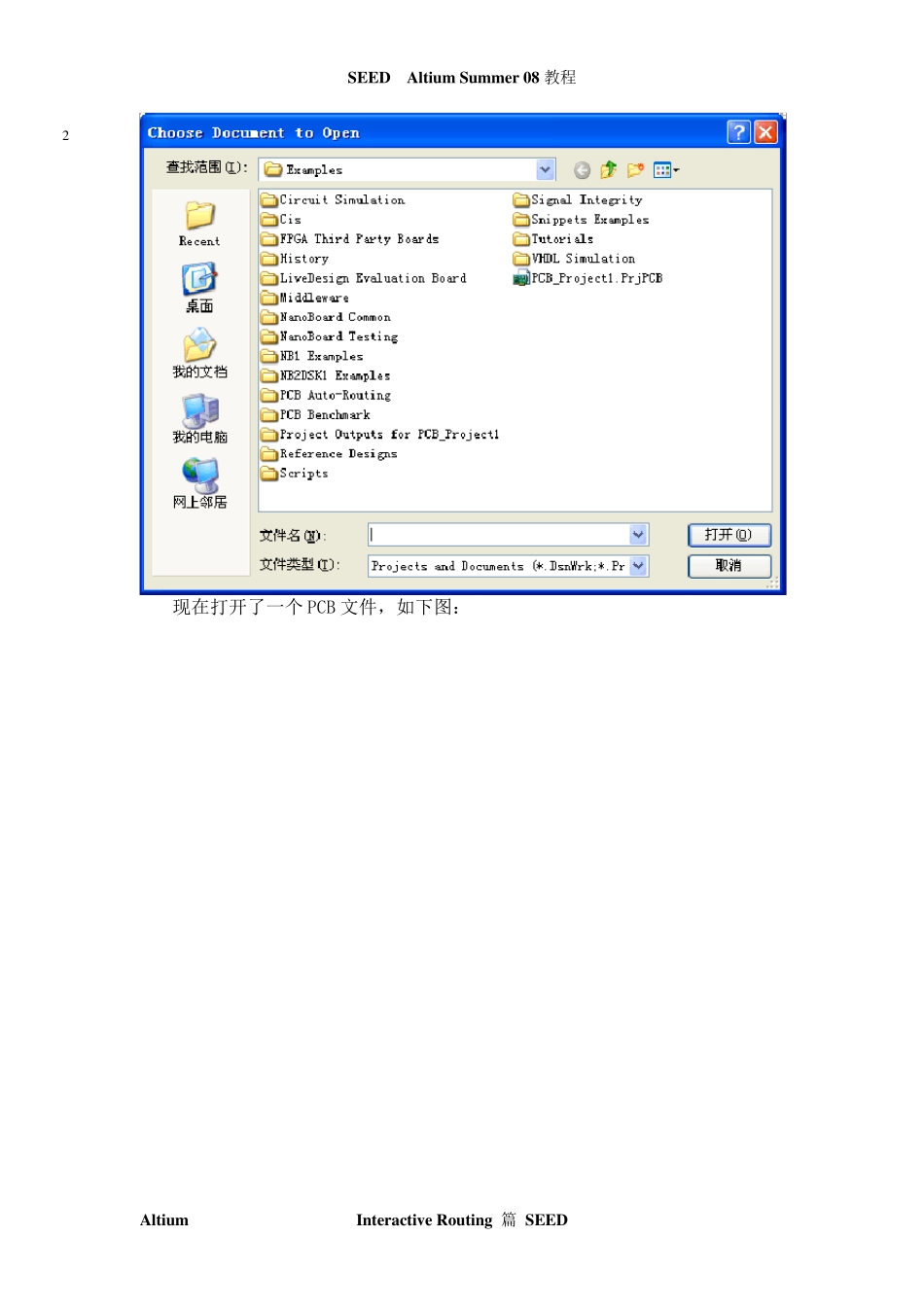
Task: Open 我的文档 shortcut
Action: click(199, 353)
